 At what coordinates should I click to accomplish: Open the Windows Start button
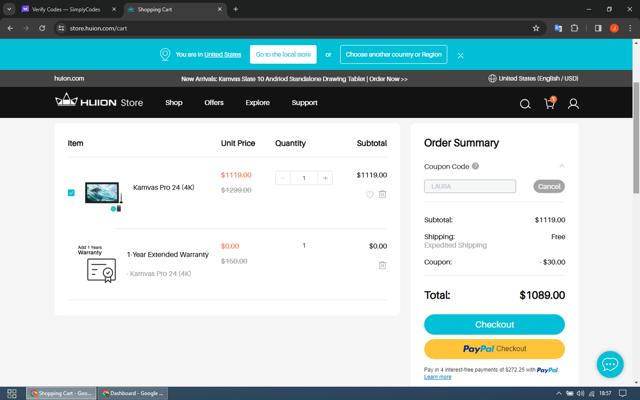pos(12,393)
